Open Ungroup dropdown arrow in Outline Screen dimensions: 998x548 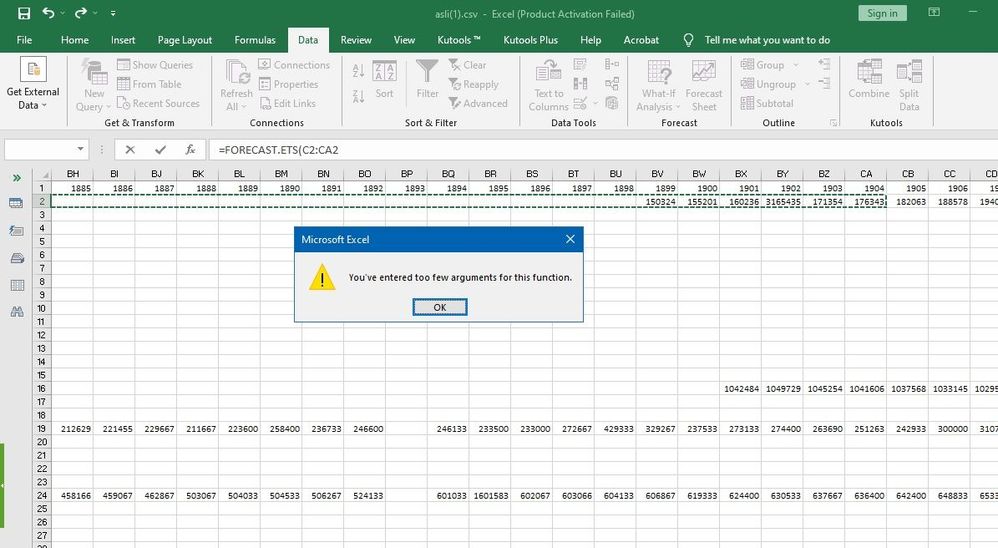coord(807,84)
